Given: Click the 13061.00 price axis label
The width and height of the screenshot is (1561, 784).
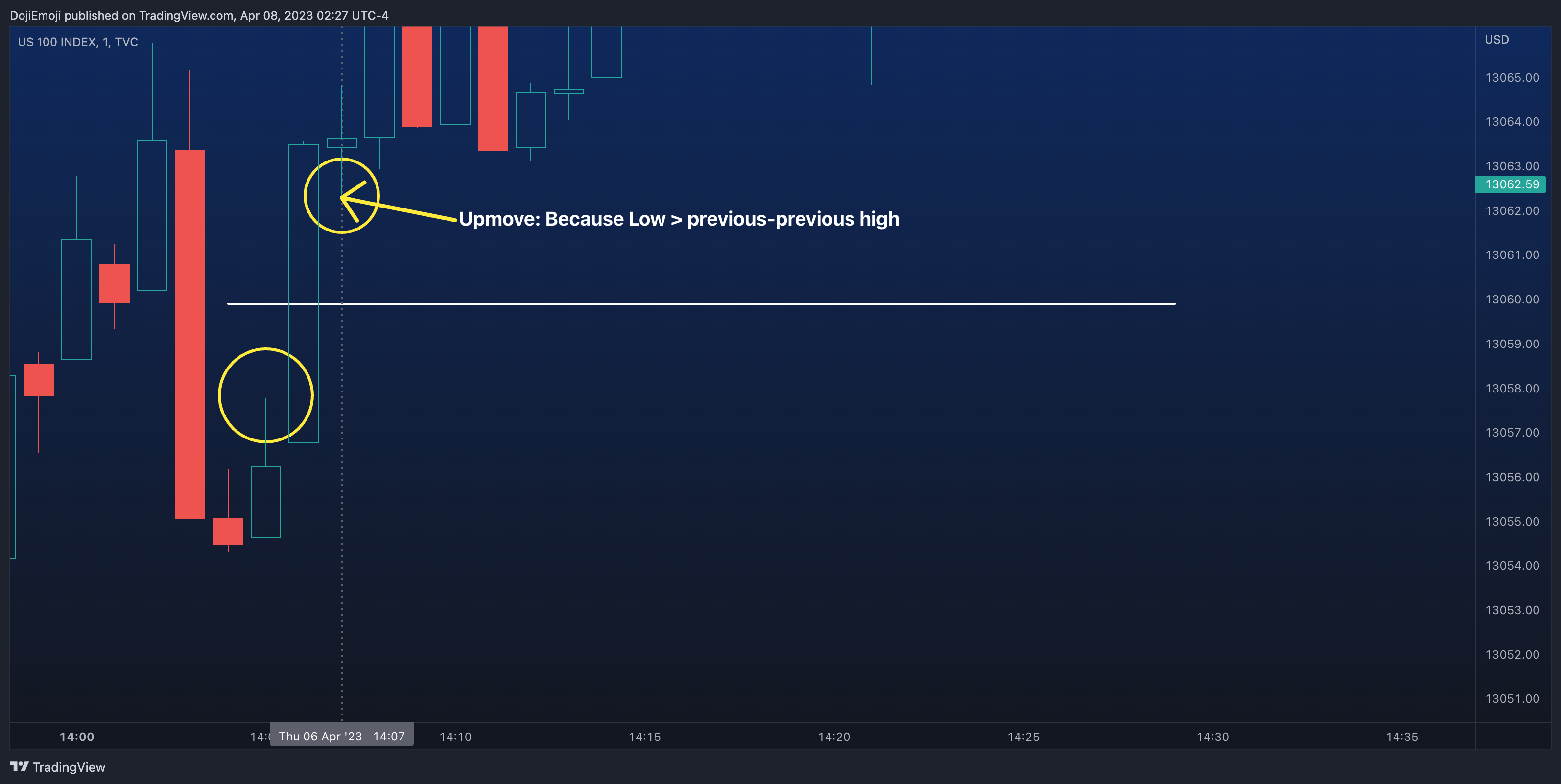Looking at the screenshot, I should point(1512,255).
